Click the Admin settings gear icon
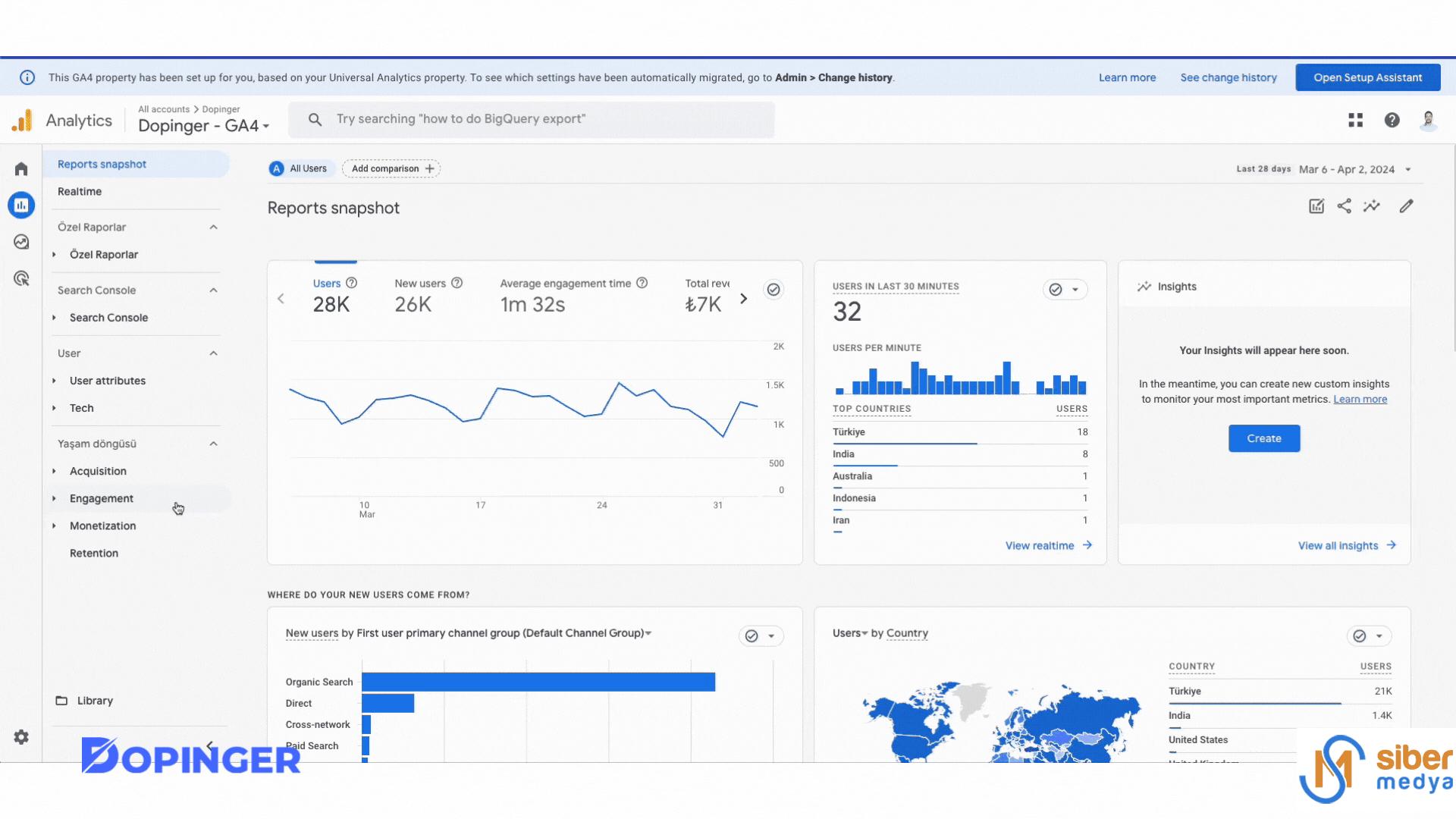The width and height of the screenshot is (1456, 819). 22,737
